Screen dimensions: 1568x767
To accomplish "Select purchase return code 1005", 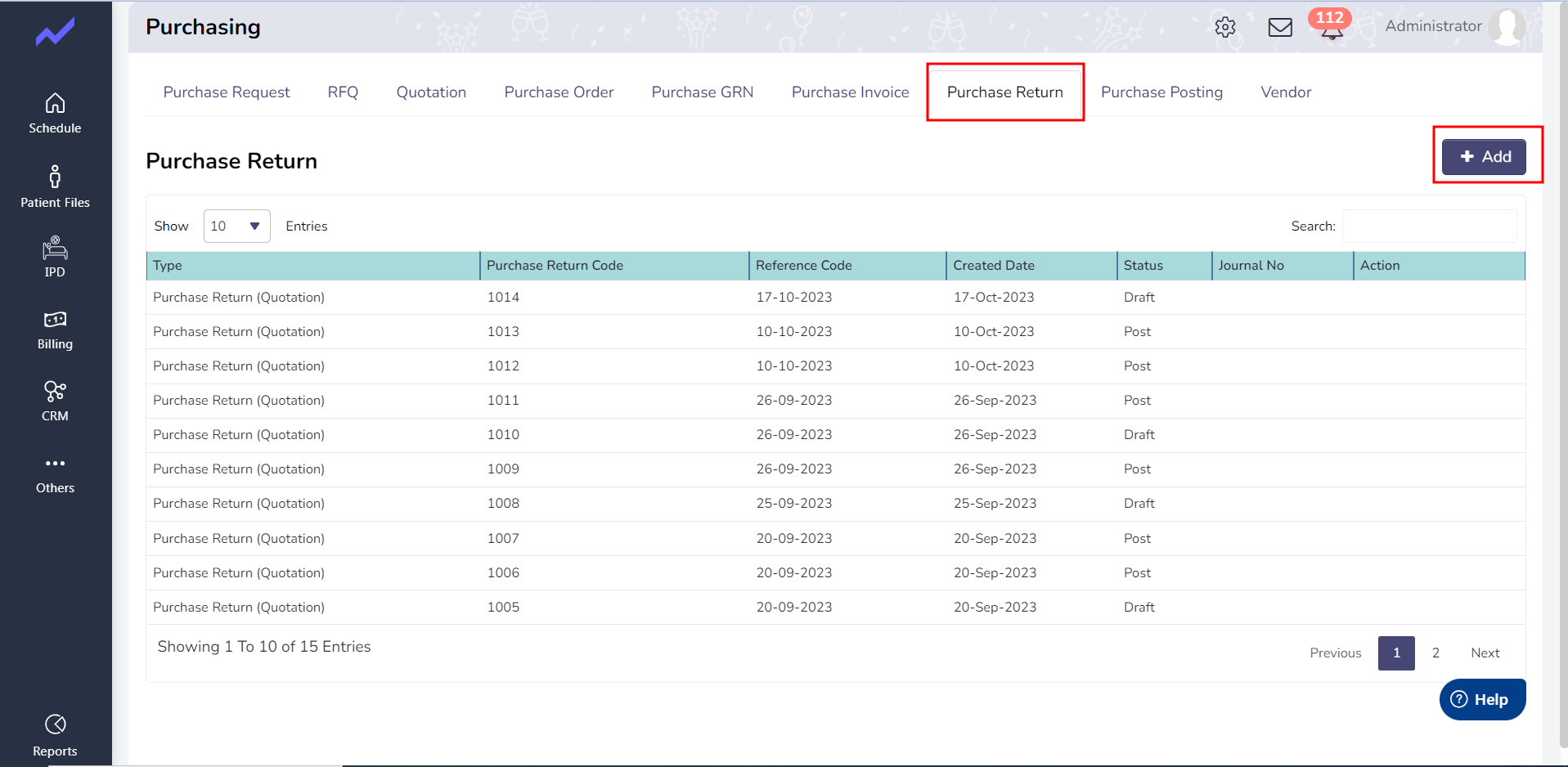I will point(503,608).
